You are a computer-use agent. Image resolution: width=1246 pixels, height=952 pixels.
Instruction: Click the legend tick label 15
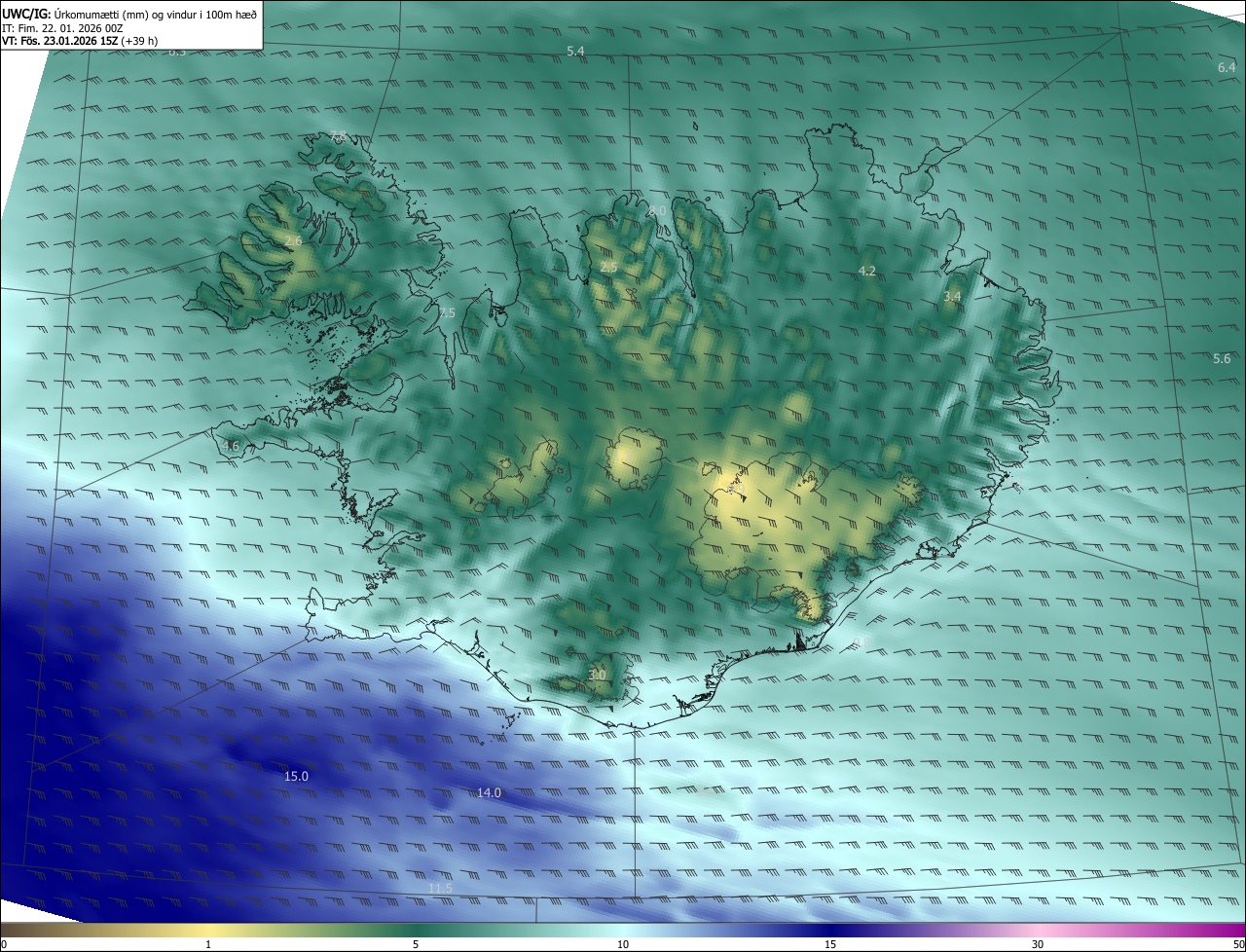click(x=830, y=944)
